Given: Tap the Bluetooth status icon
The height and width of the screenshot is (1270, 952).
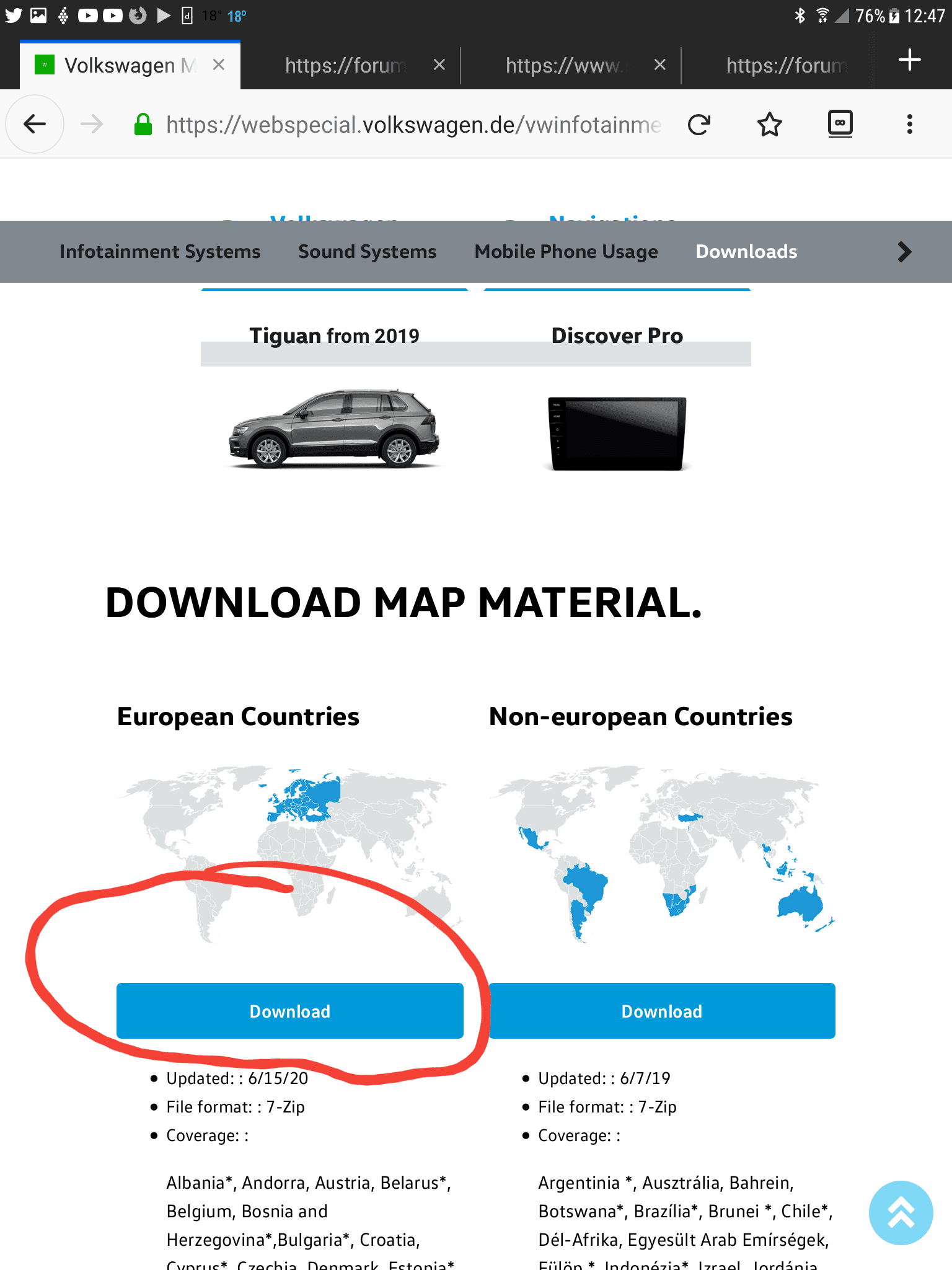Looking at the screenshot, I should coord(800,16).
